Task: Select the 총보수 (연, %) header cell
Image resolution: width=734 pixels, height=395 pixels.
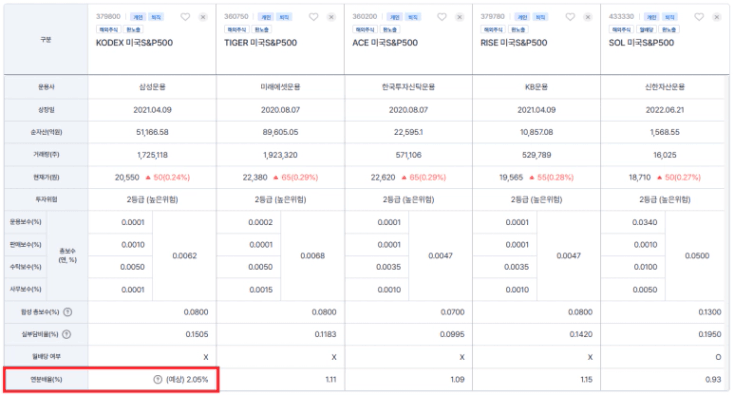Action: [67, 256]
